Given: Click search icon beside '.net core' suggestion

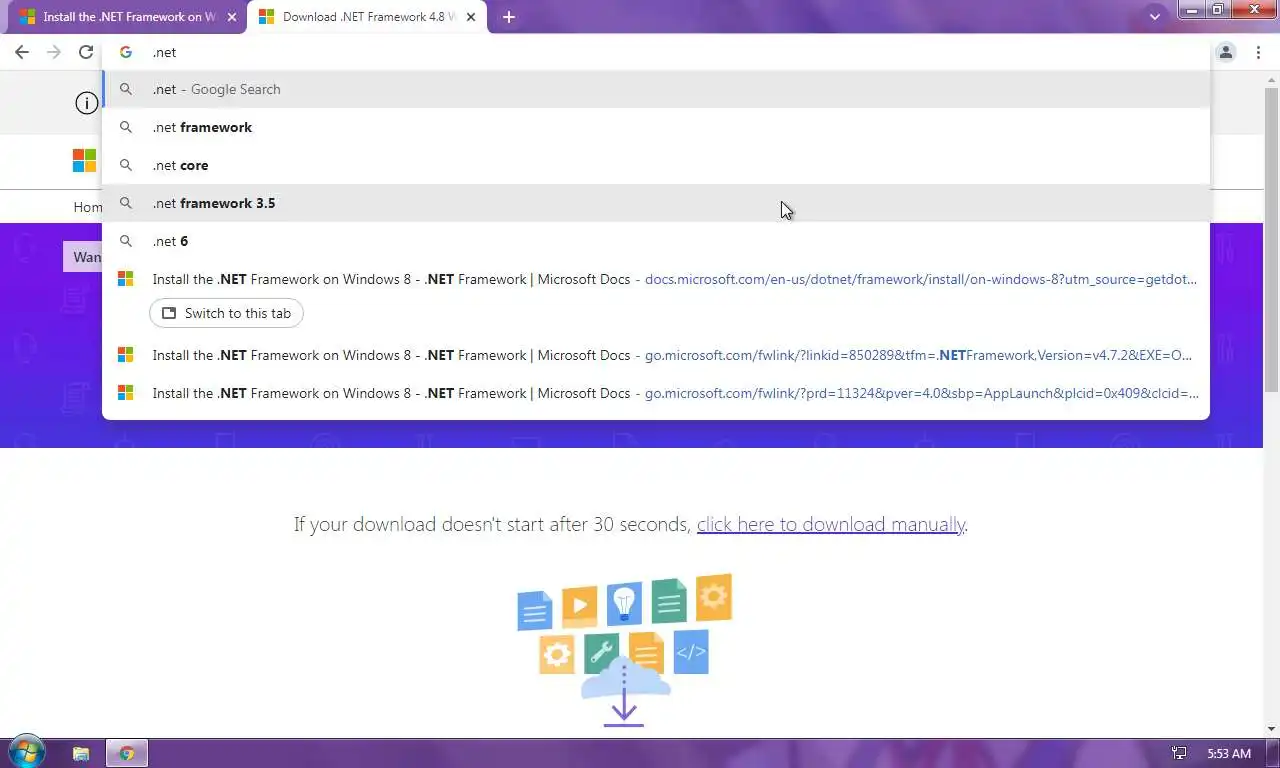Looking at the screenshot, I should tap(126, 165).
